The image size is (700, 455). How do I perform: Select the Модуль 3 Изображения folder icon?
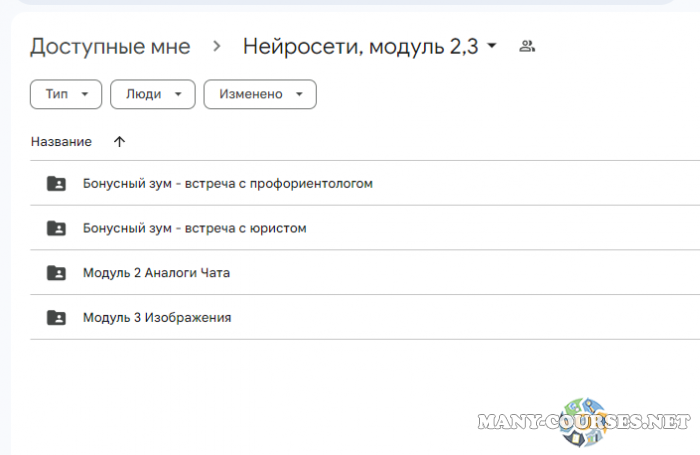click(57, 318)
